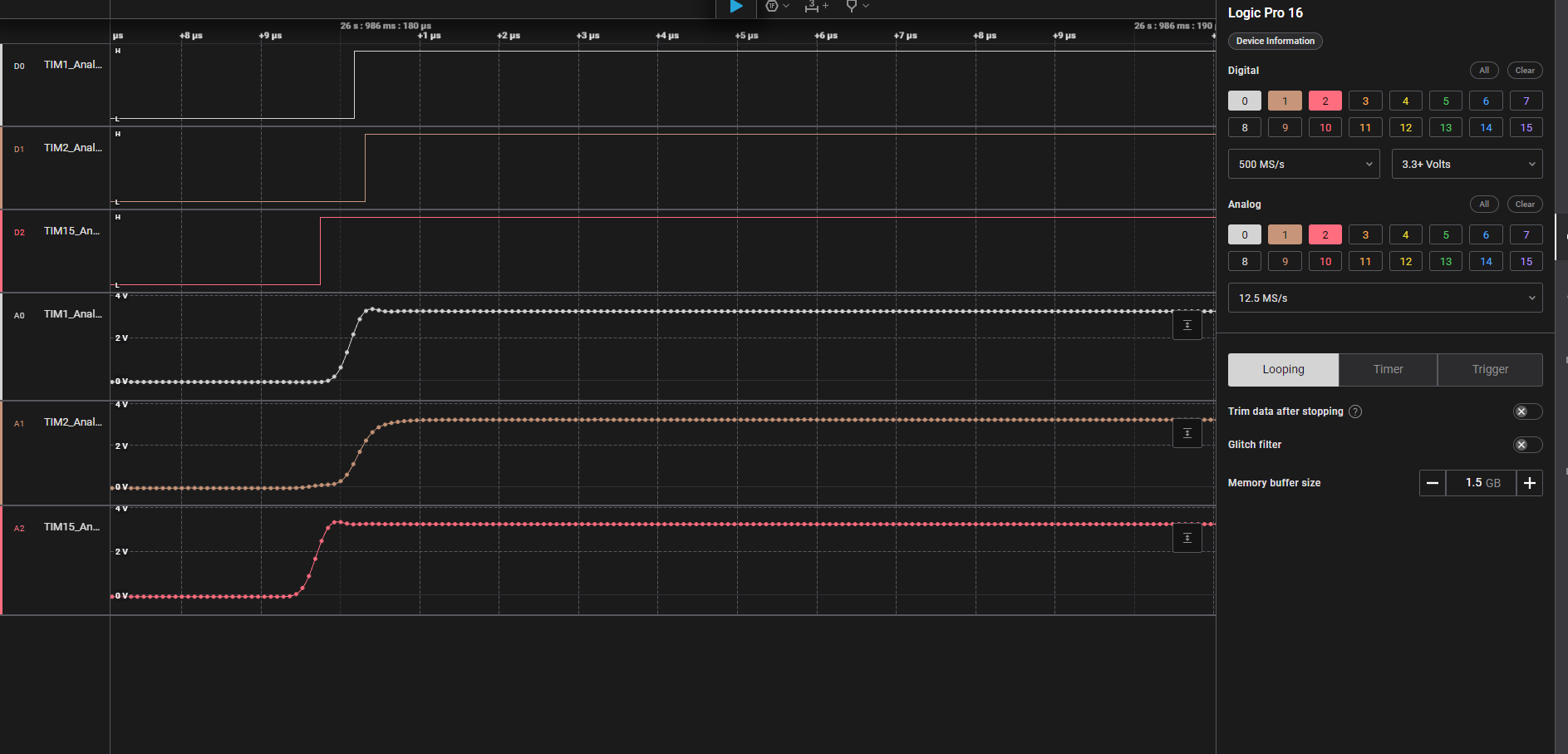Click the All button for Digital channels

click(1484, 70)
